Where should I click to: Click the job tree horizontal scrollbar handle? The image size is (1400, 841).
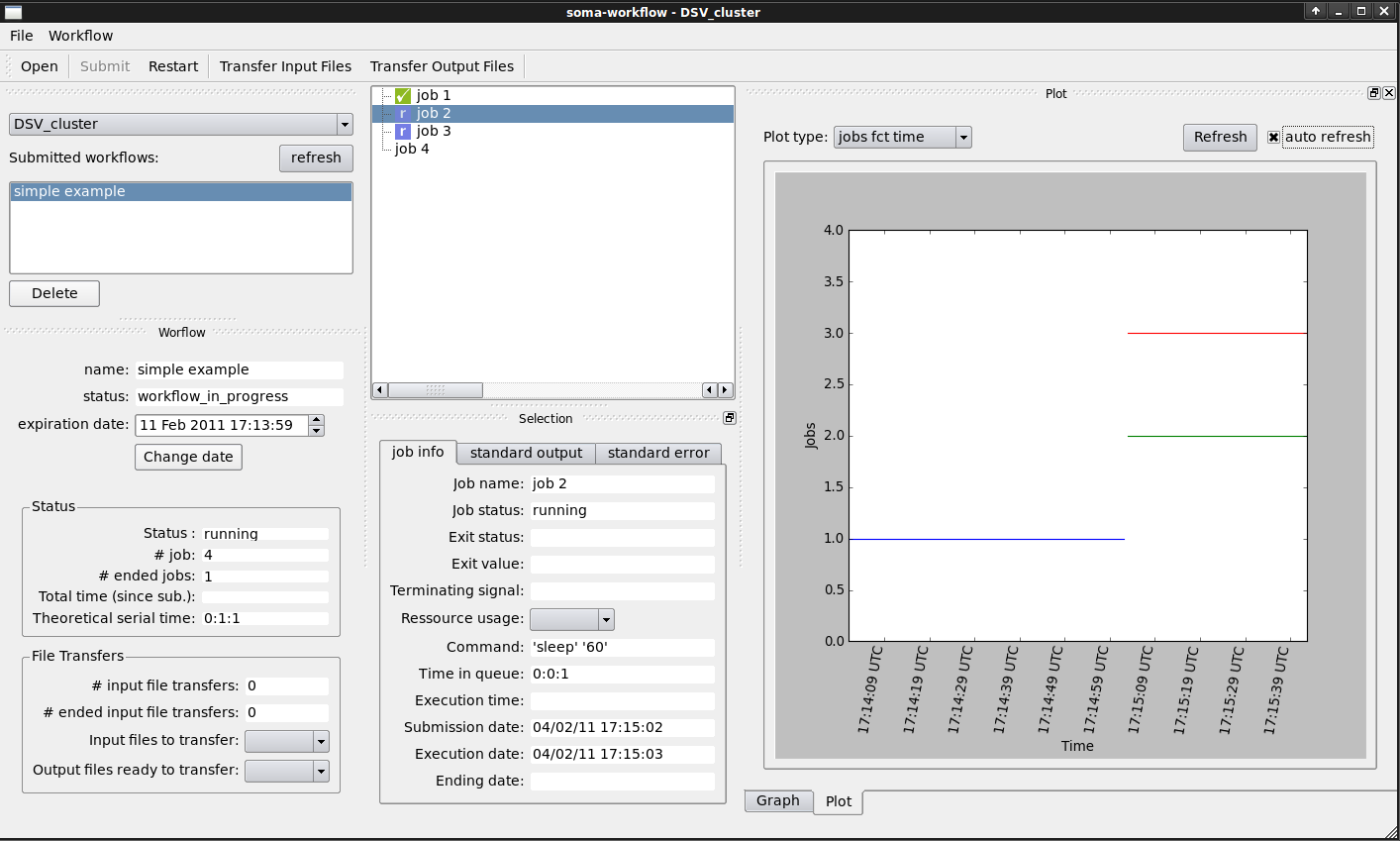435,390
